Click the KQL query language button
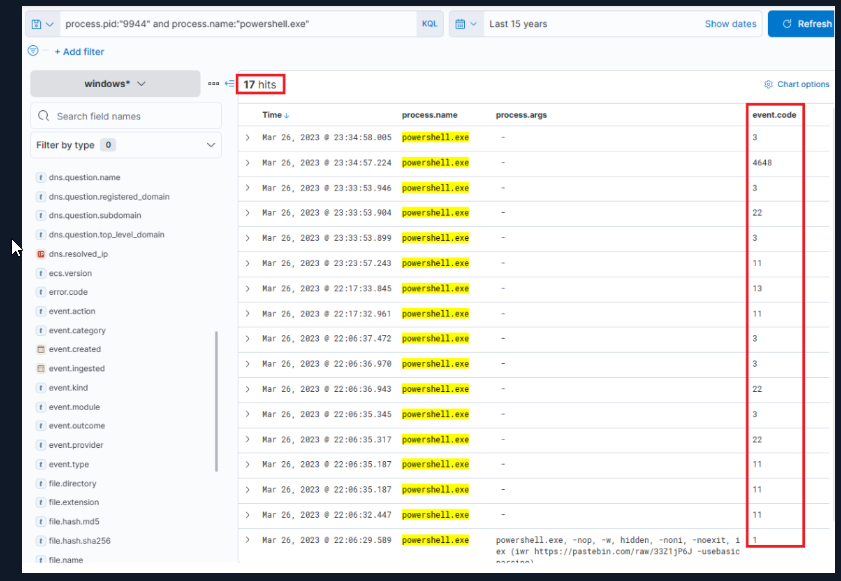The image size is (841, 581). [x=430, y=24]
